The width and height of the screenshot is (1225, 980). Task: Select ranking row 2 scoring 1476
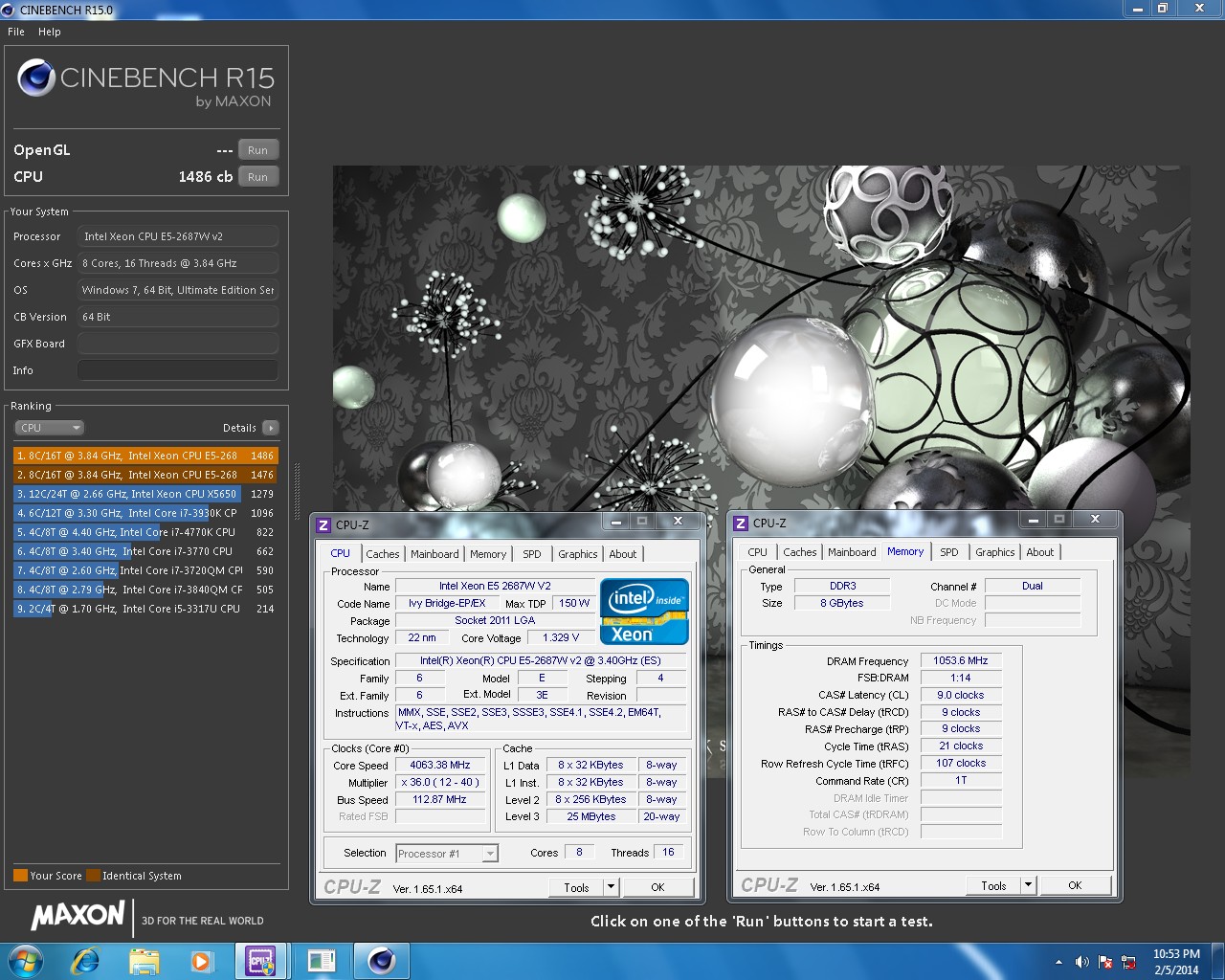click(x=145, y=475)
